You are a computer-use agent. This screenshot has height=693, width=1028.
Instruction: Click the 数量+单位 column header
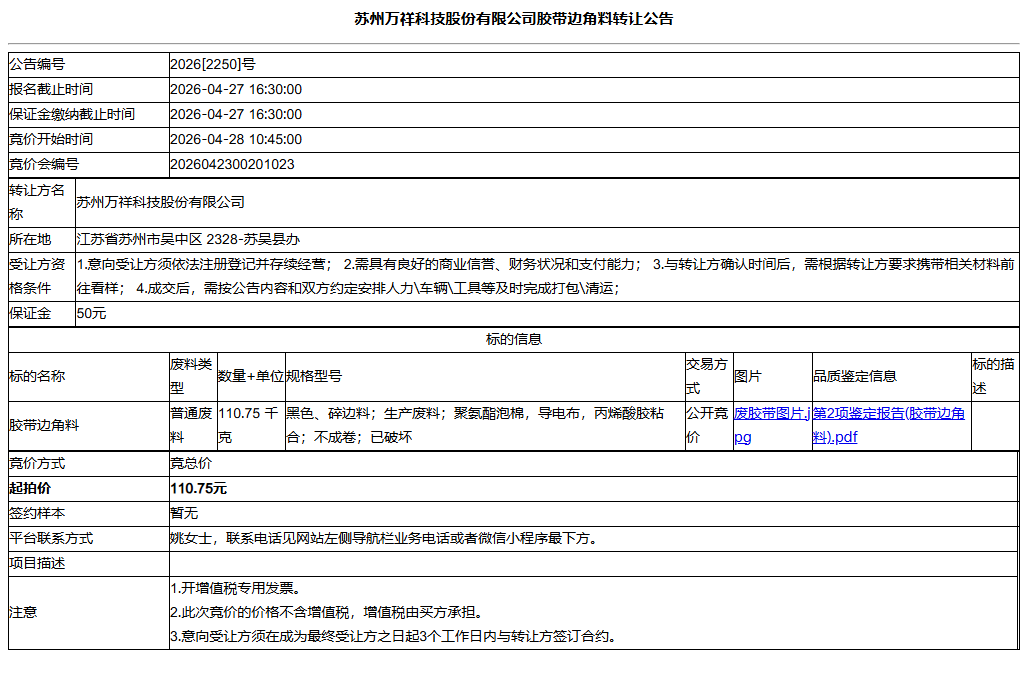tap(250, 376)
